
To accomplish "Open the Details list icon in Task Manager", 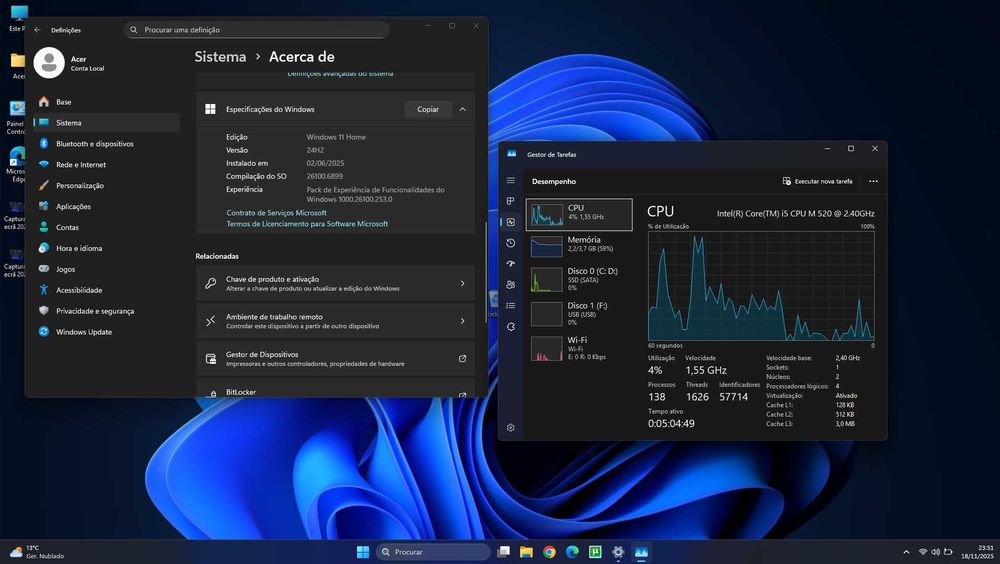I will tap(510, 306).
